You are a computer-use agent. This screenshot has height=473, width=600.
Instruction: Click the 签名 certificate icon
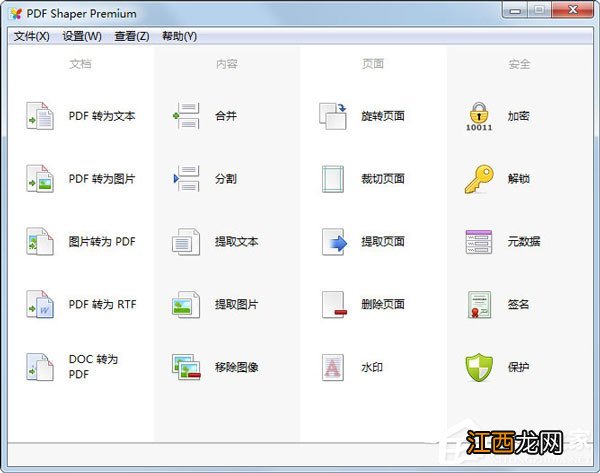[479, 304]
